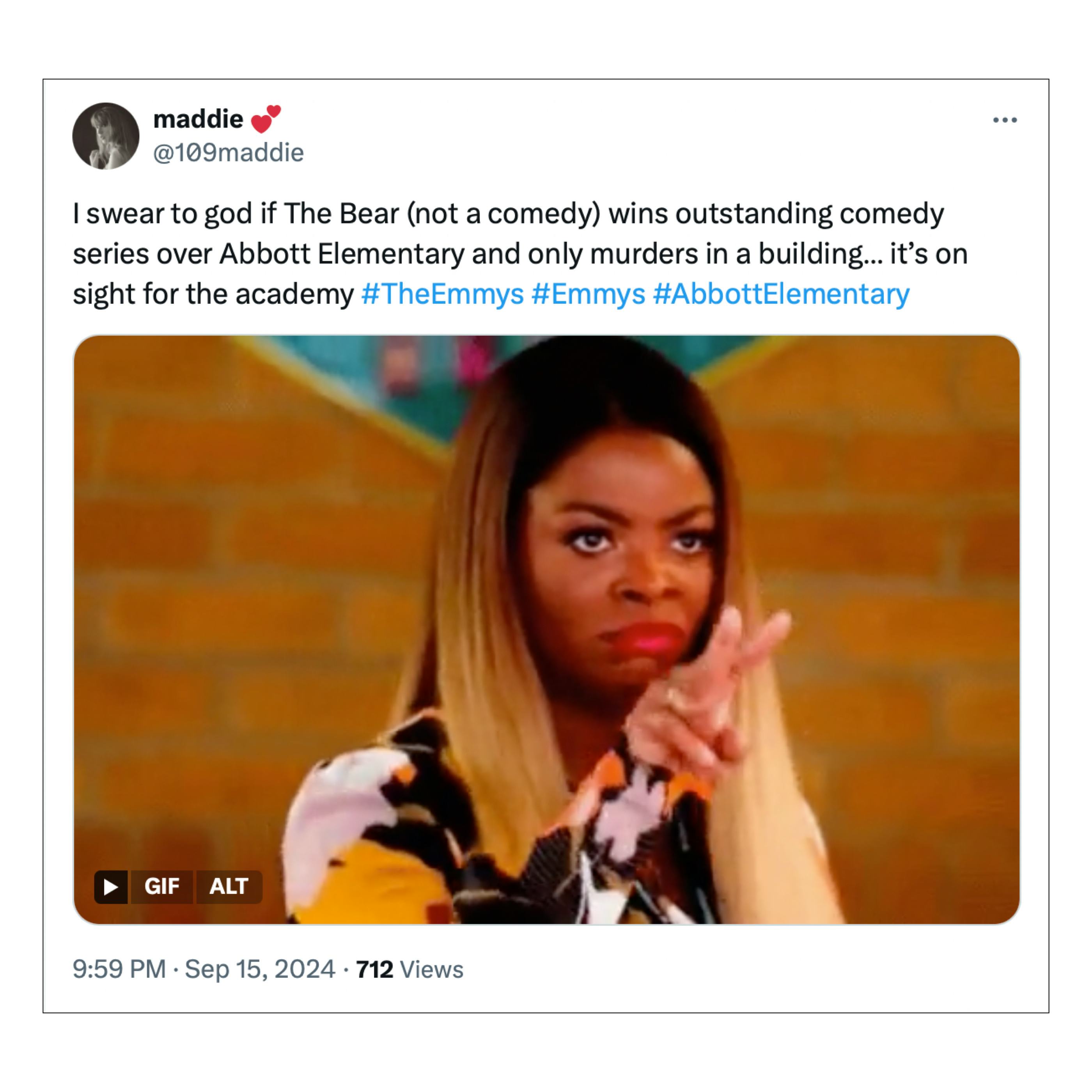The height and width of the screenshot is (1092, 1092).
Task: Click the display name "maddie"
Action: pyautogui.click(x=198, y=119)
